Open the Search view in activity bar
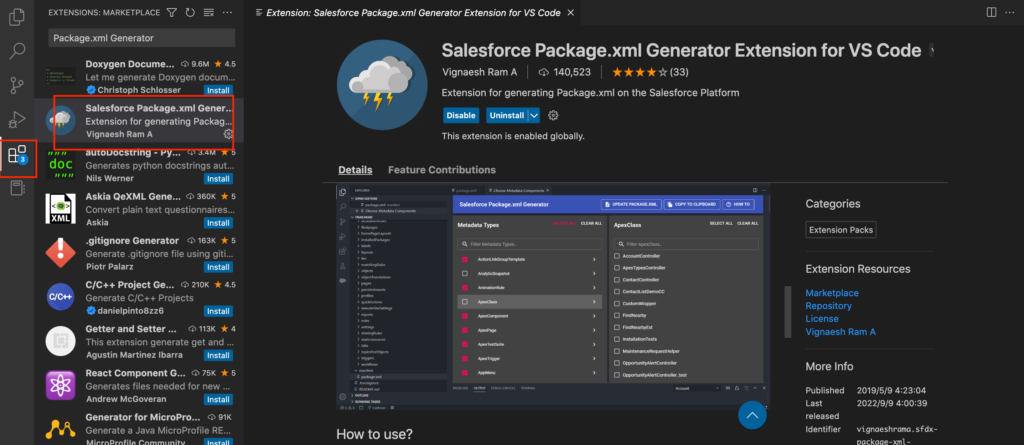 [x=17, y=50]
